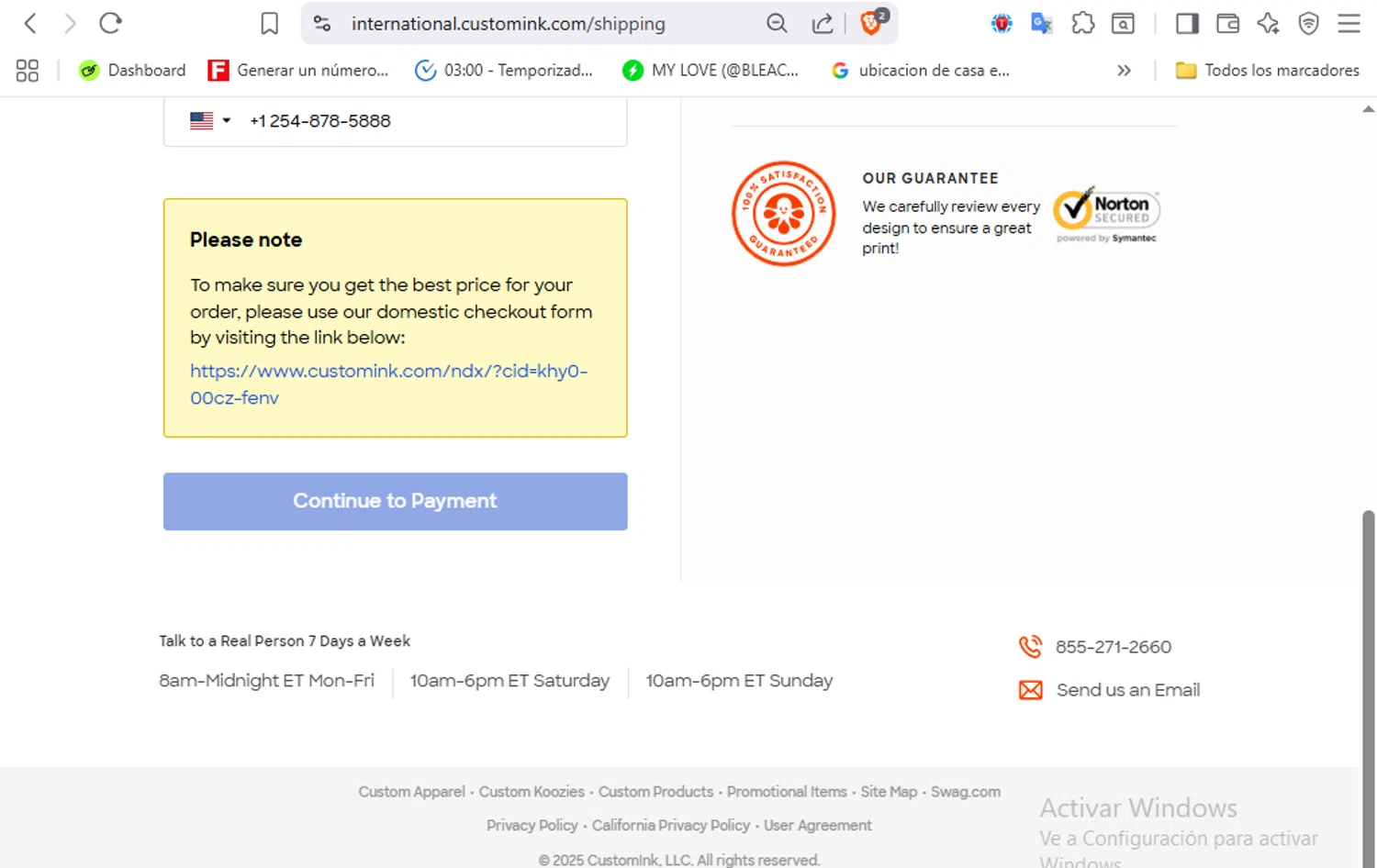Select 'Please note' heading text

[246, 239]
